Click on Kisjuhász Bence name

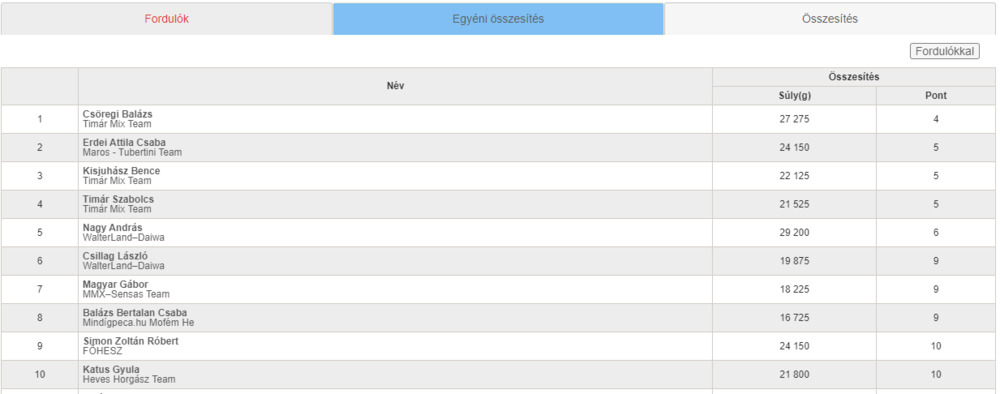point(121,171)
